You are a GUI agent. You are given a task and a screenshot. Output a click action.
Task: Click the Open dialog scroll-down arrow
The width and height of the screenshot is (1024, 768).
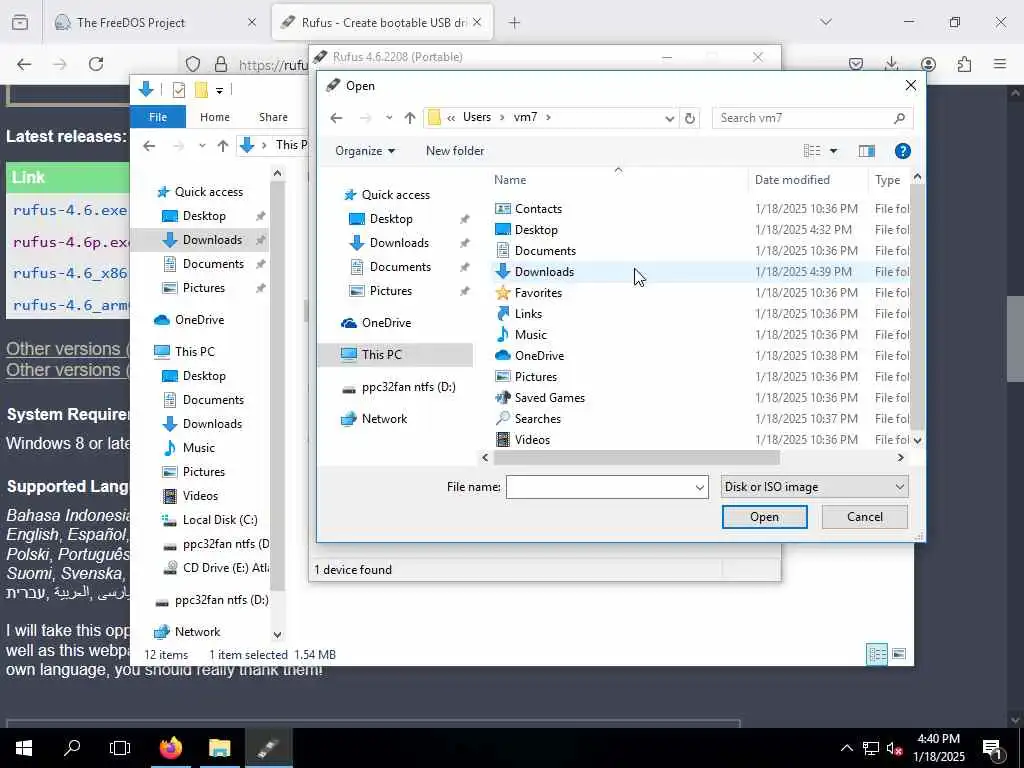point(917,441)
